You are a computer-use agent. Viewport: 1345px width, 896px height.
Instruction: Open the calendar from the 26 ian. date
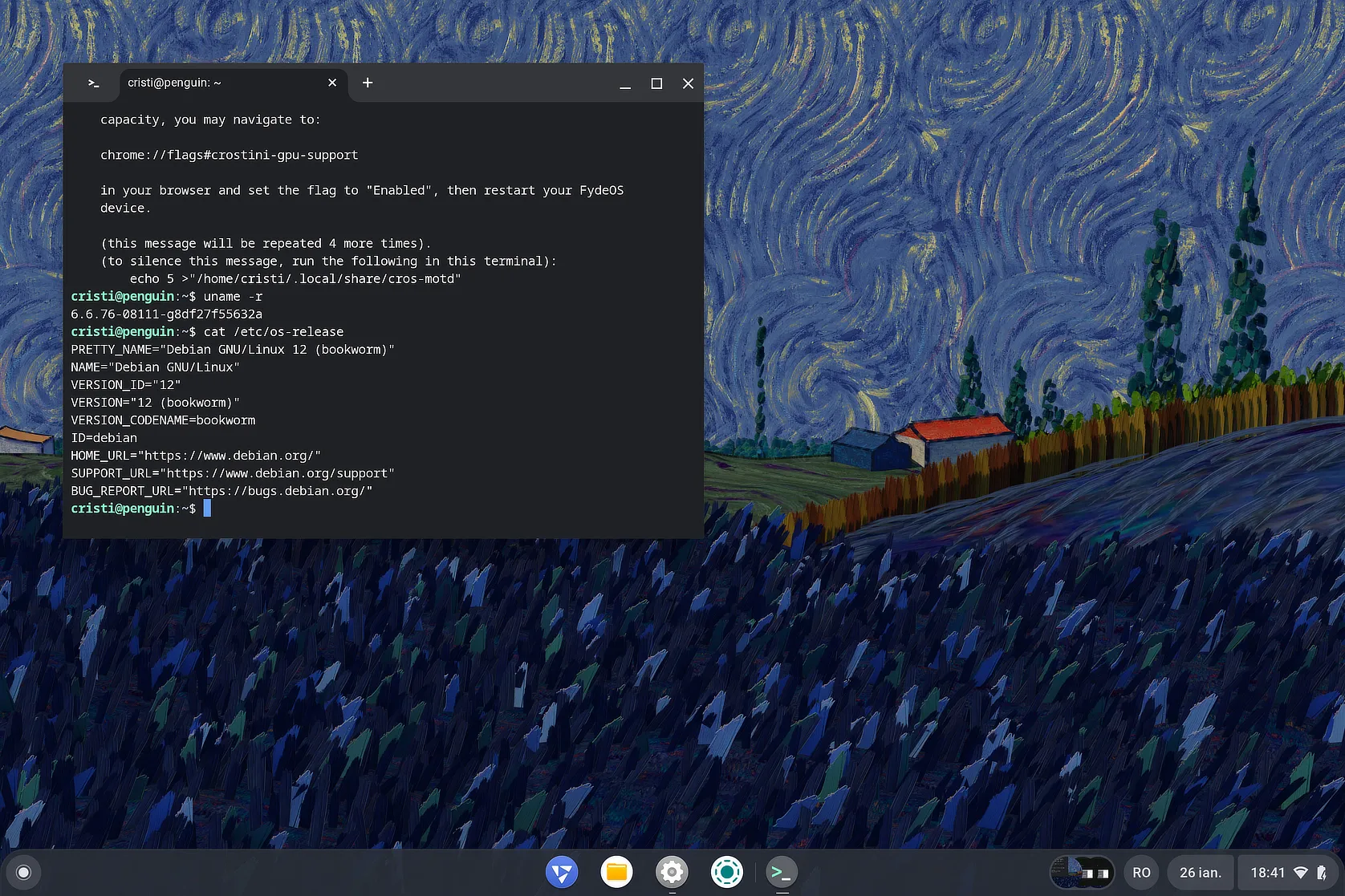tap(1200, 873)
